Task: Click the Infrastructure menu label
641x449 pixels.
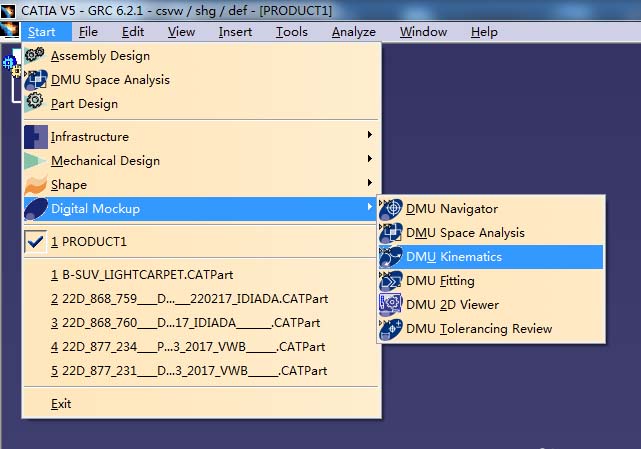Action: coord(90,137)
